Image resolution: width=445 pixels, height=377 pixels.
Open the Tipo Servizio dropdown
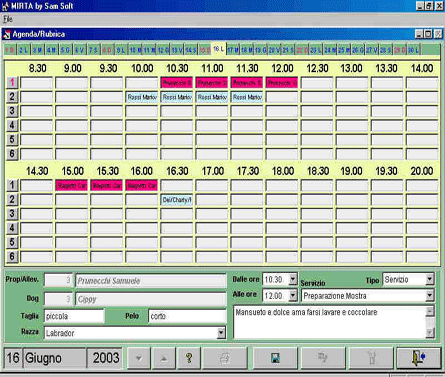(430, 279)
